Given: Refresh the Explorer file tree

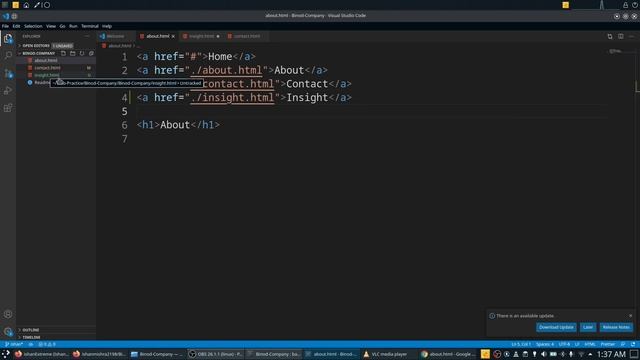Looking at the screenshot, I should [x=82, y=53].
